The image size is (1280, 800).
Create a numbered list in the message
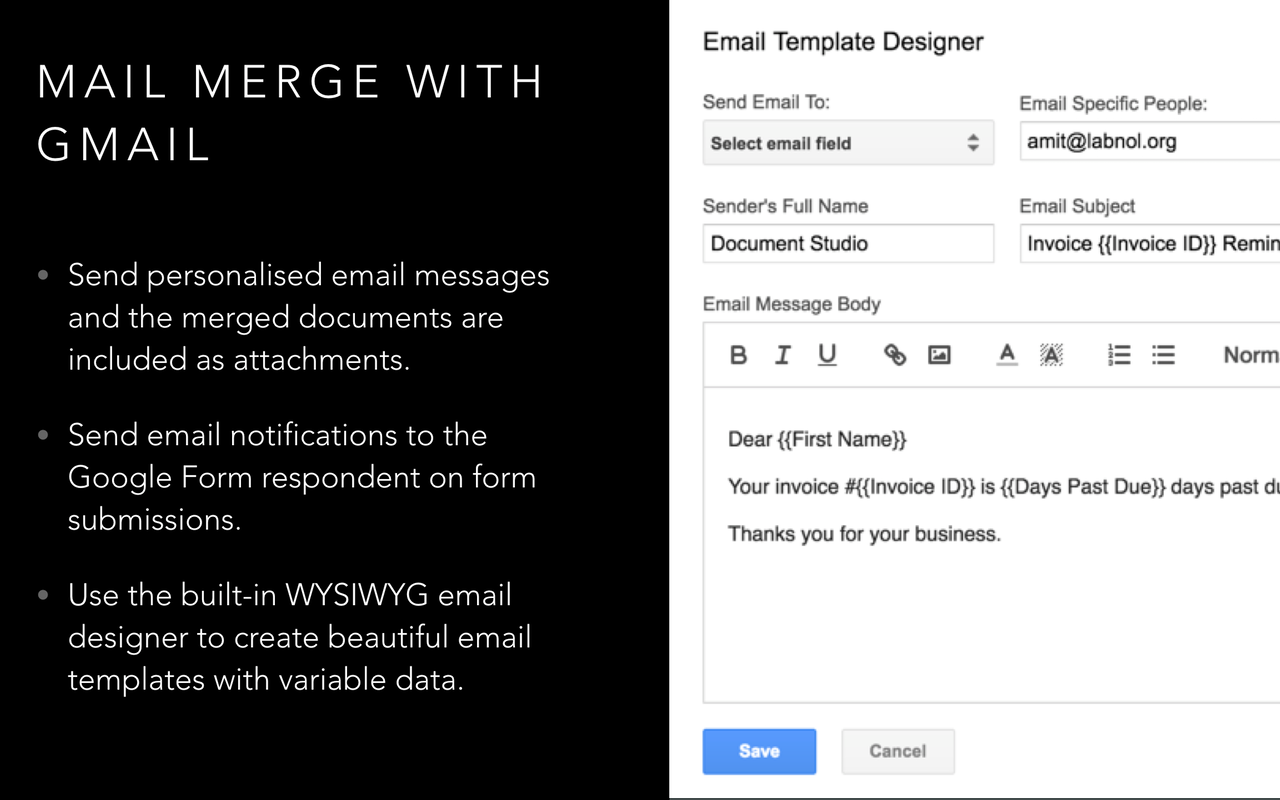point(1119,355)
